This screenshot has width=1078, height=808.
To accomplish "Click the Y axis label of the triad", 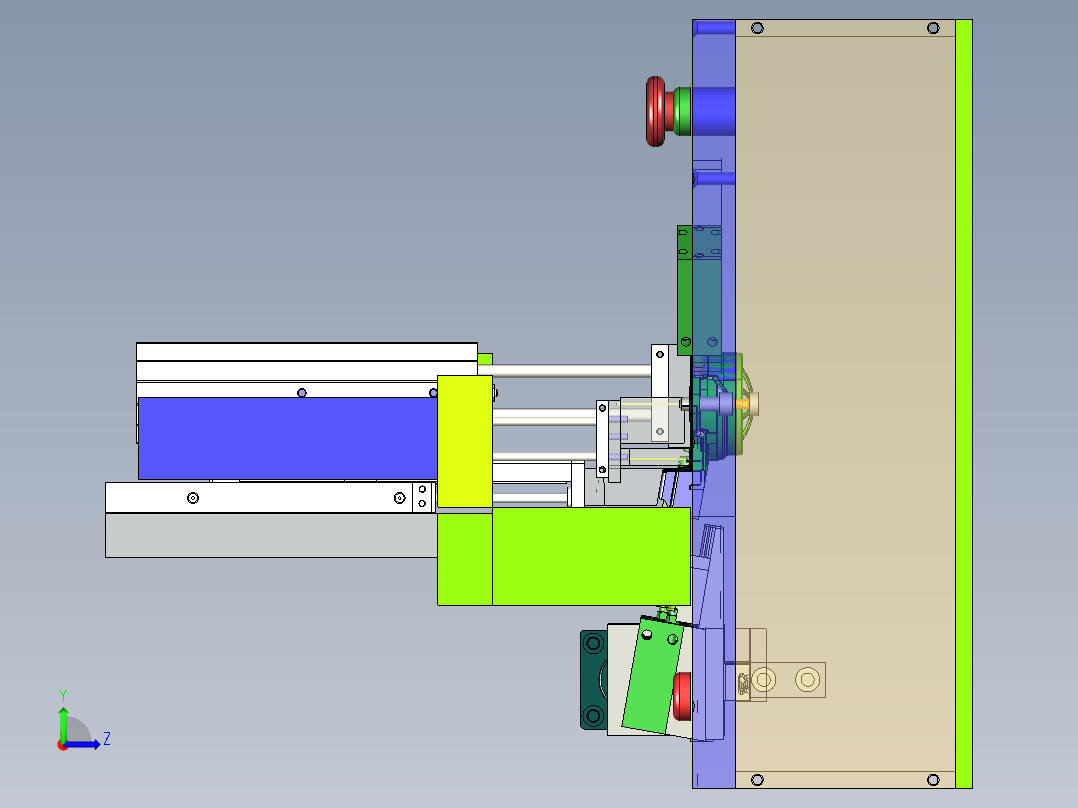I will tap(63, 696).
